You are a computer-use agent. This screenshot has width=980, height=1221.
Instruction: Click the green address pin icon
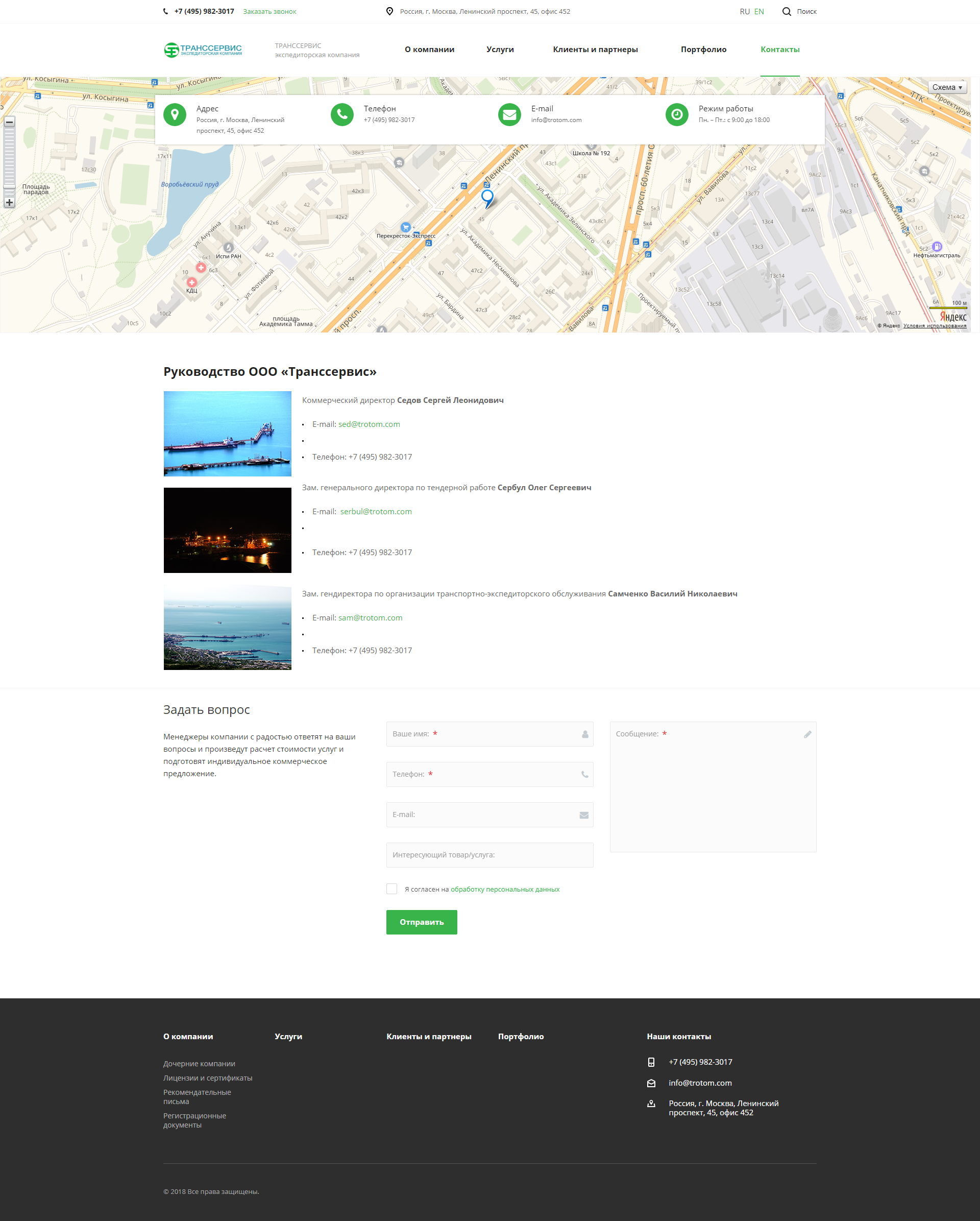(175, 114)
